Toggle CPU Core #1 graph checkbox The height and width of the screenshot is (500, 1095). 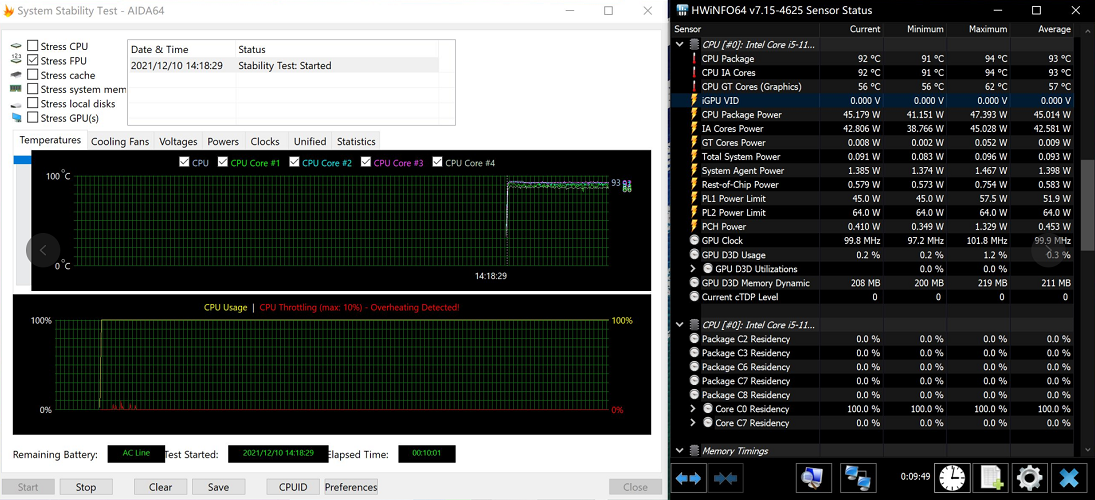click(223, 163)
